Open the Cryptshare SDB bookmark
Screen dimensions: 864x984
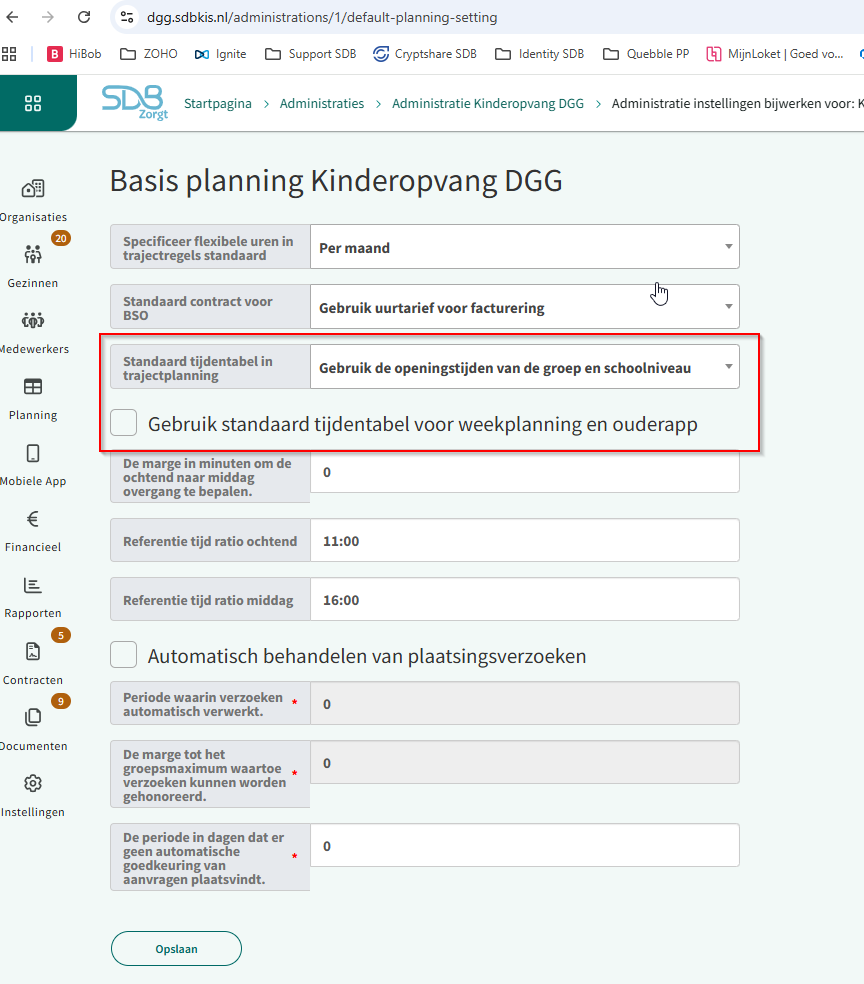tap(425, 54)
